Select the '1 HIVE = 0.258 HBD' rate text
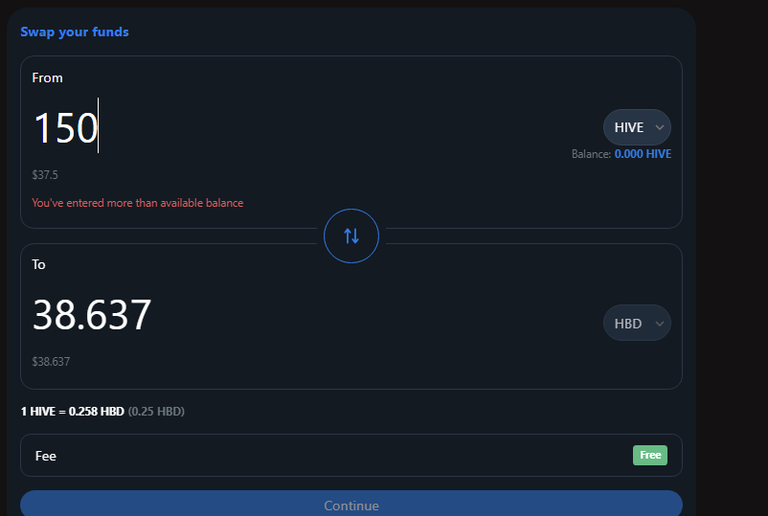 point(72,411)
